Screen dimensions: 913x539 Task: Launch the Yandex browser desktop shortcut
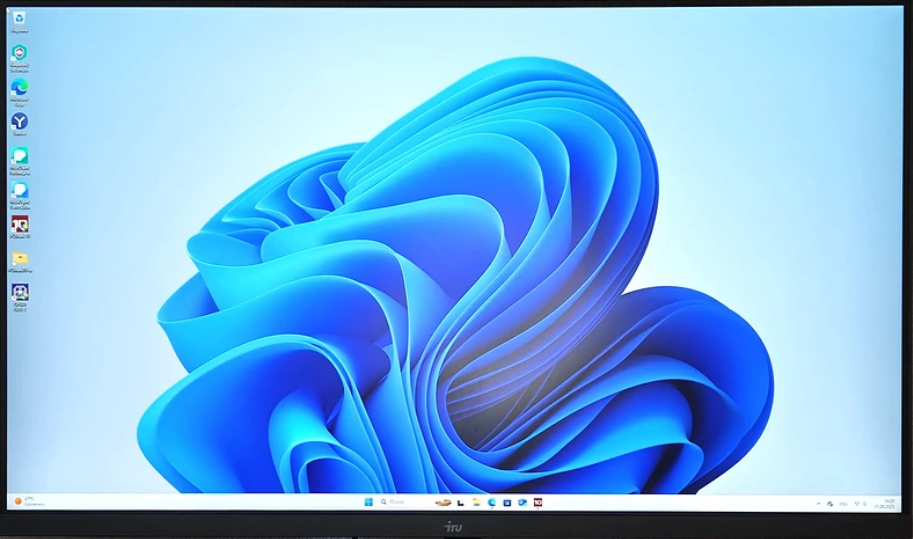(x=19, y=121)
